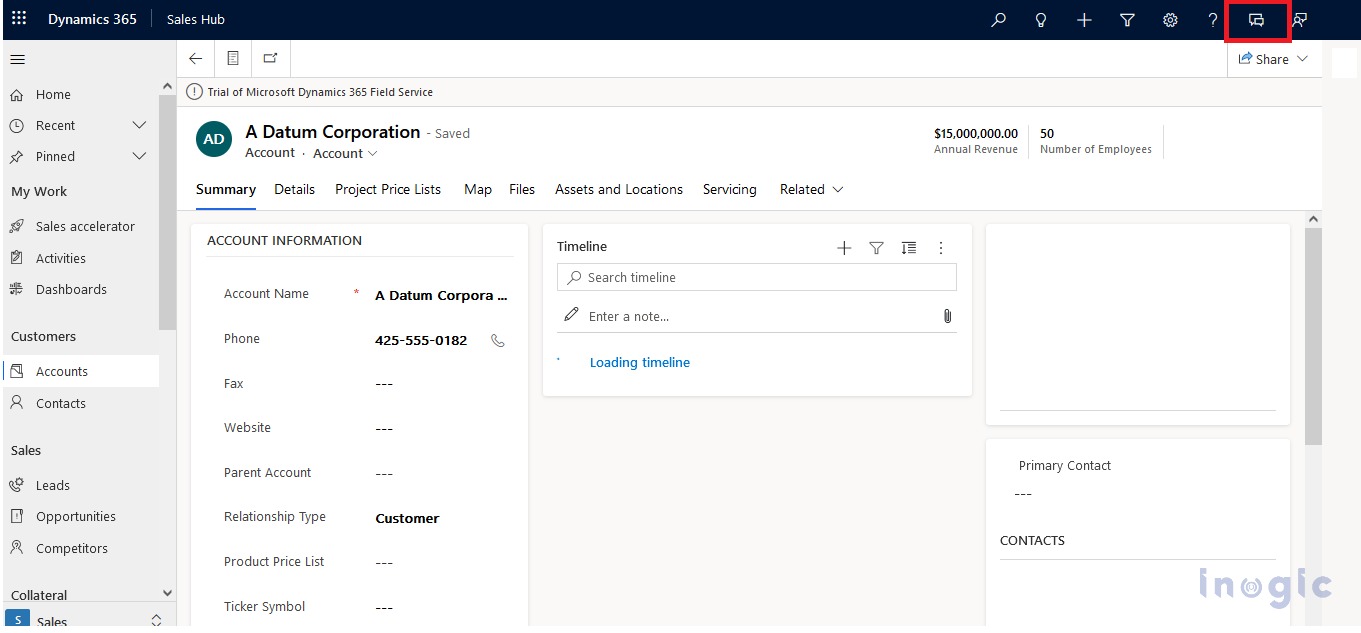Click the person chat icon at far right
The height and width of the screenshot is (633, 1361).
point(1300,20)
